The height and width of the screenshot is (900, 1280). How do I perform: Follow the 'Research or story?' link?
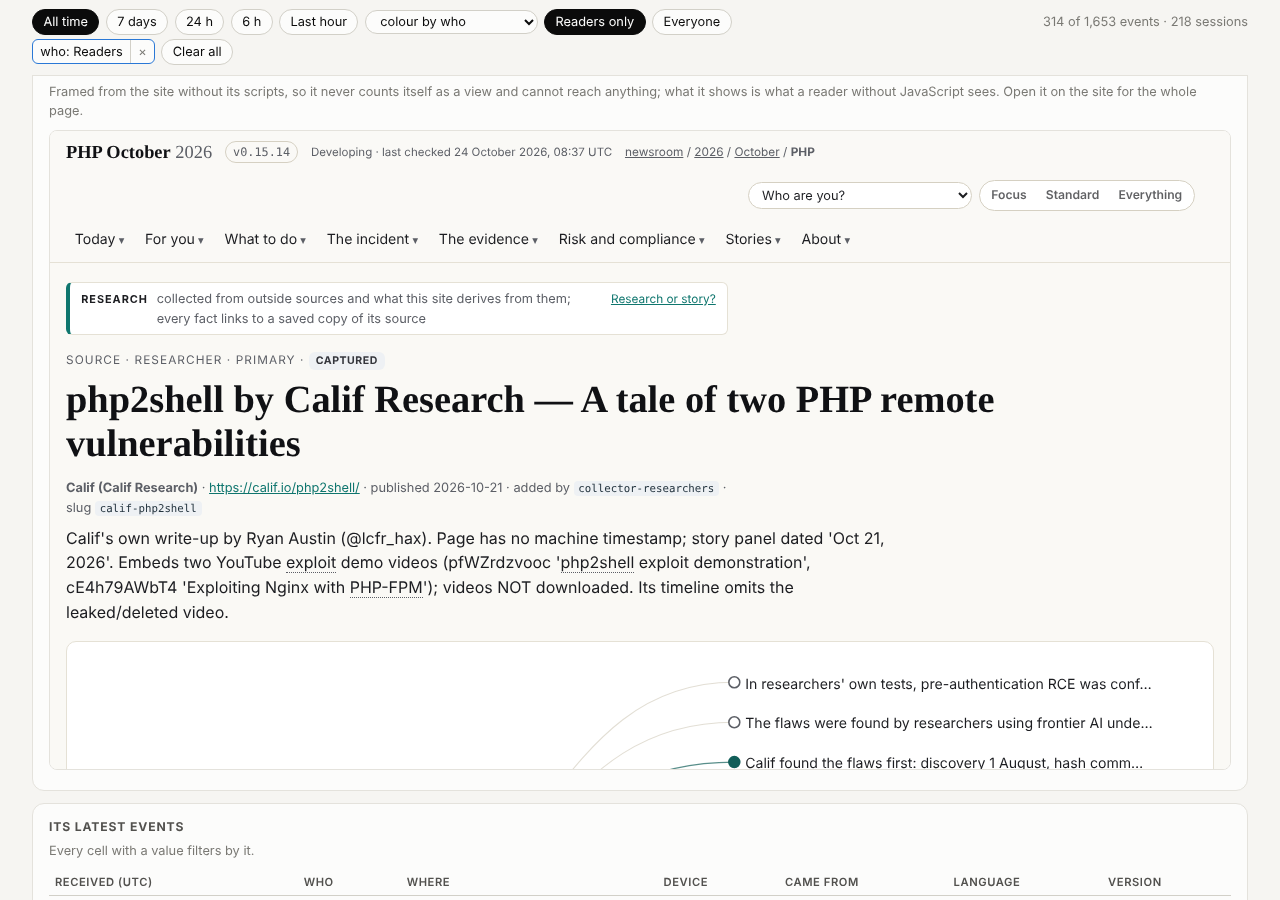[x=663, y=299]
